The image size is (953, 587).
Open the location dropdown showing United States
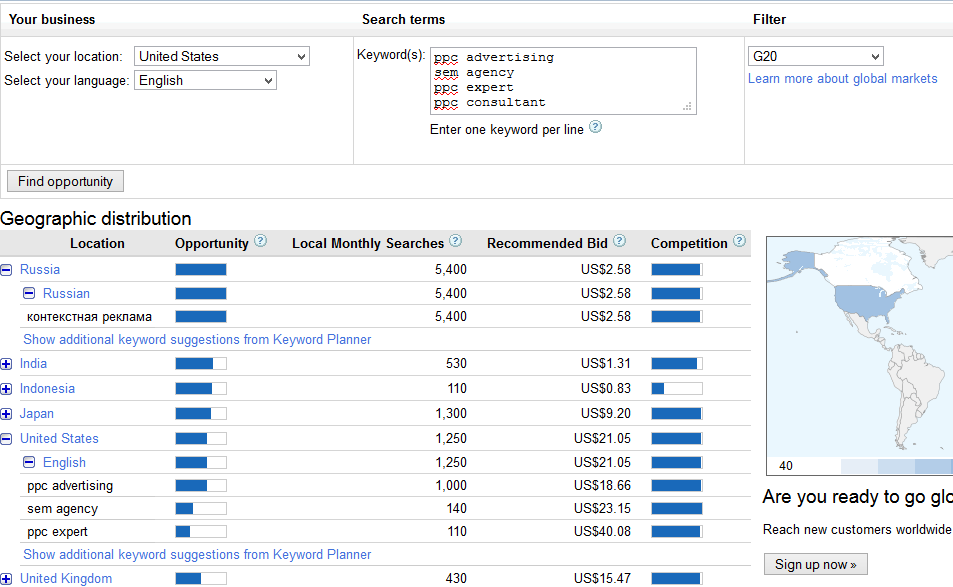click(x=222, y=56)
